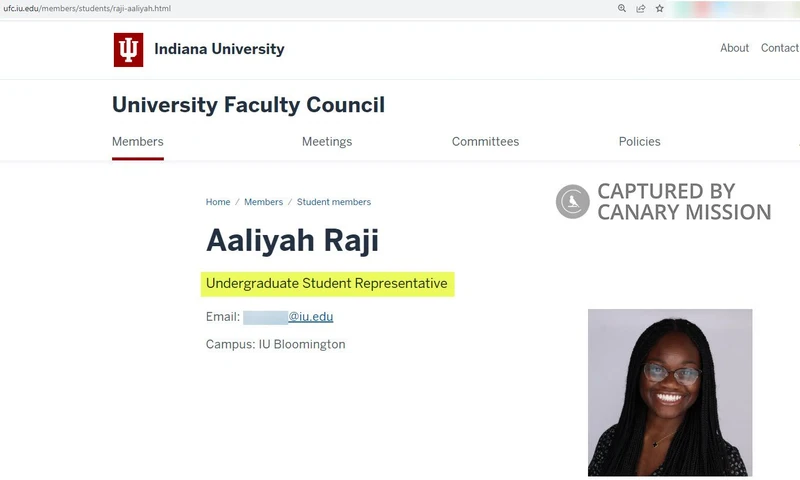
Task: Click the Campus: IU Bloomington text
Action: tap(276, 344)
